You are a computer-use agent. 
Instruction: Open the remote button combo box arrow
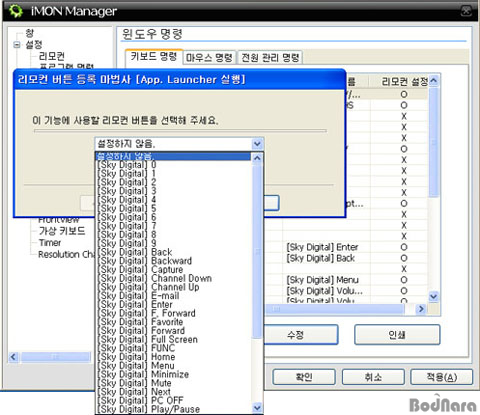click(x=257, y=144)
